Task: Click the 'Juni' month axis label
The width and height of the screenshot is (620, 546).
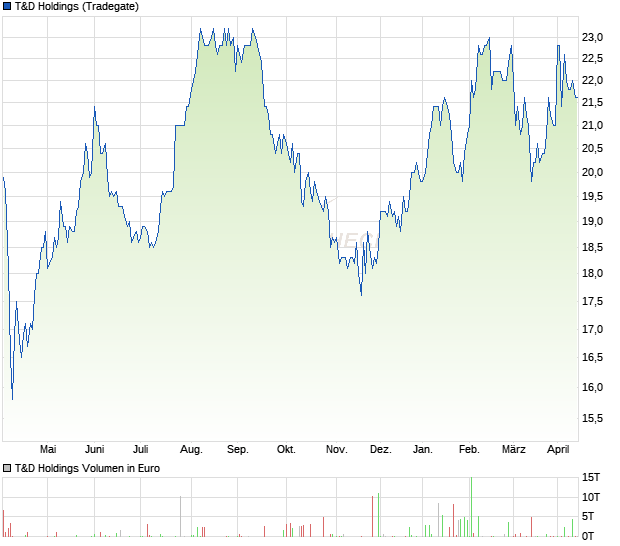Action: [x=95, y=450]
